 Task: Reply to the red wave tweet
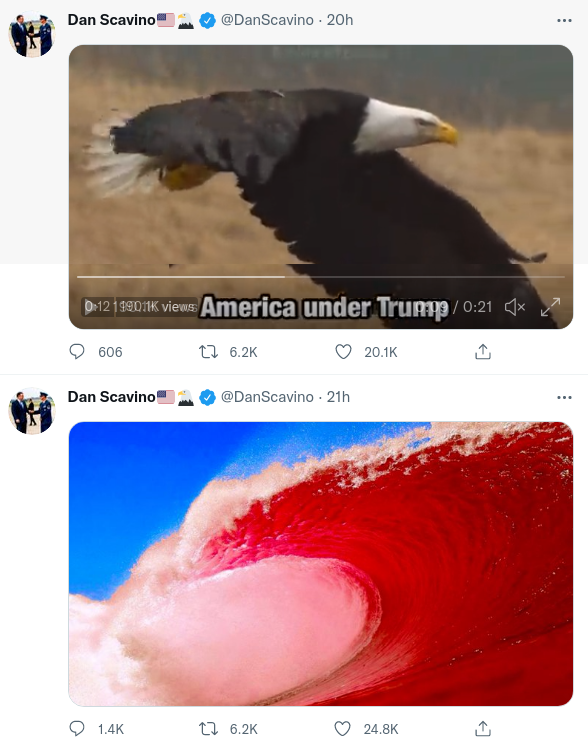pyautogui.click(x=77, y=728)
